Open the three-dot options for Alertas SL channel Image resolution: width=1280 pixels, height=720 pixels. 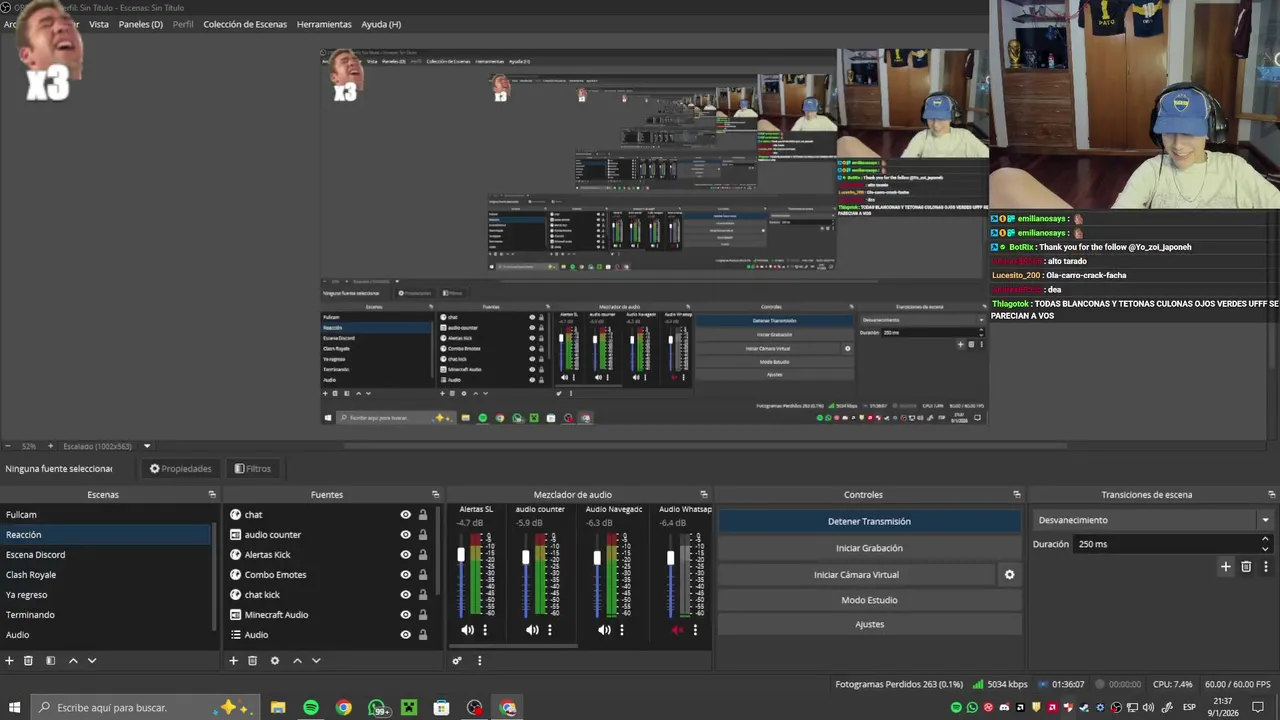point(485,630)
